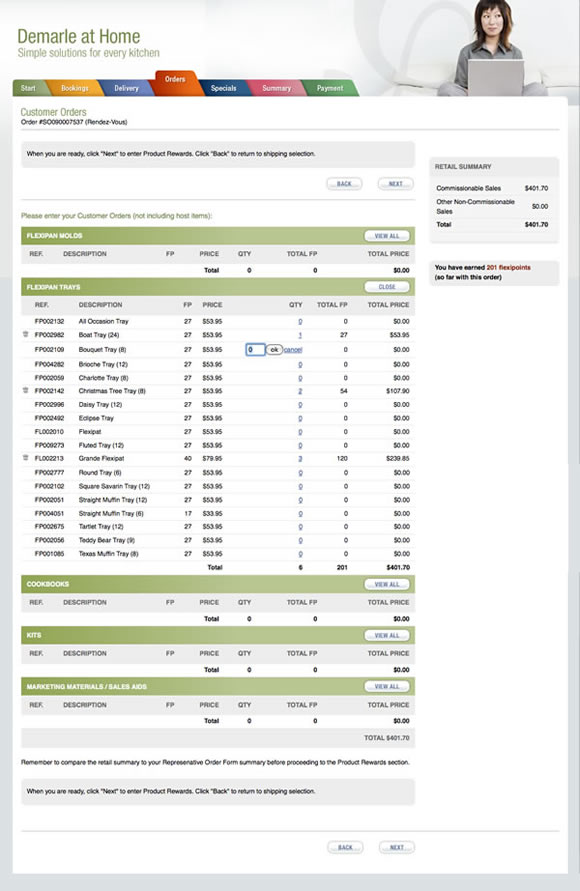Image resolution: width=580 pixels, height=891 pixels.
Task: Open the Start tab
Action: click(x=28, y=88)
